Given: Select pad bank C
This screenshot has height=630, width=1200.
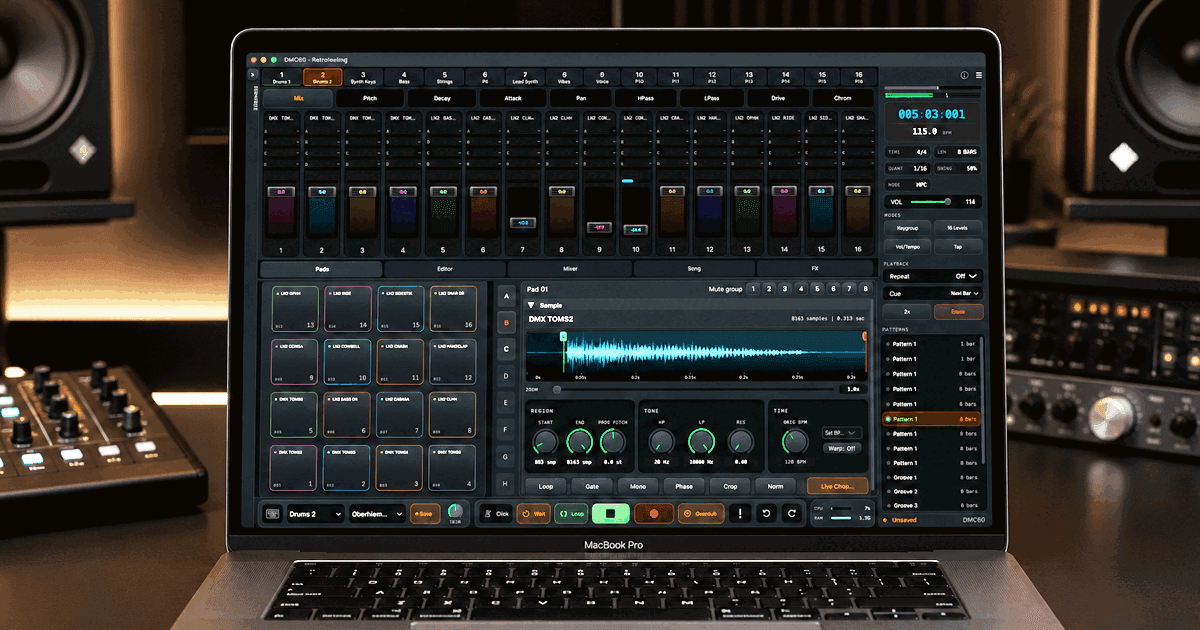Looking at the screenshot, I should (x=506, y=349).
